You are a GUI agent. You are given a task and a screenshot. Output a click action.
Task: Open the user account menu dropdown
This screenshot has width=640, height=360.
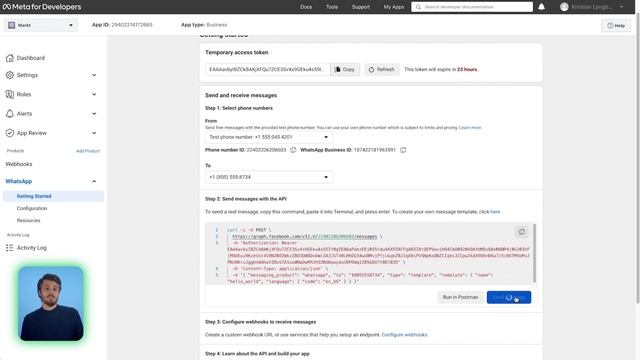pos(622,7)
